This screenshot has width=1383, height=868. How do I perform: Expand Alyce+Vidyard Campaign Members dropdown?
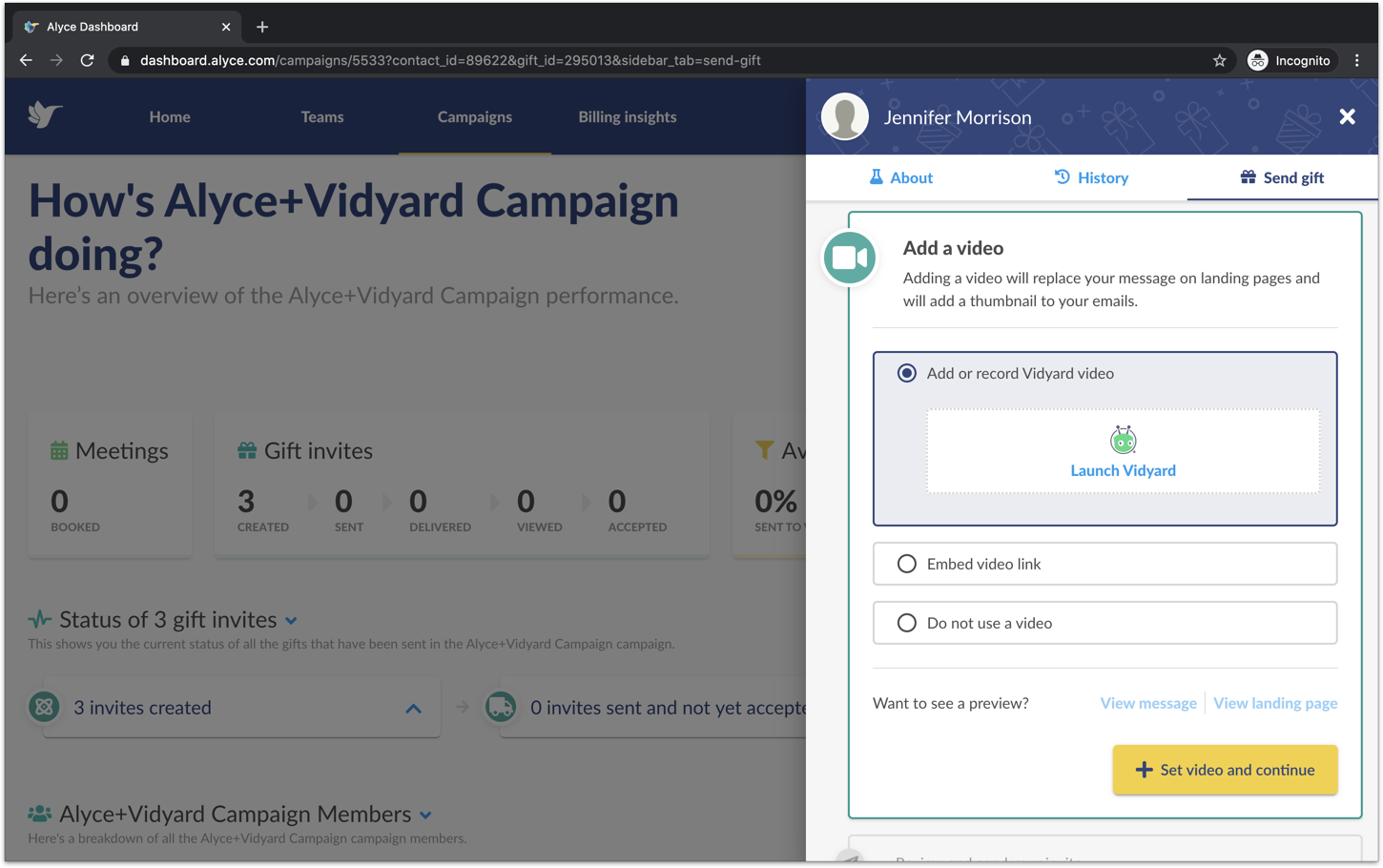pyautogui.click(x=425, y=816)
